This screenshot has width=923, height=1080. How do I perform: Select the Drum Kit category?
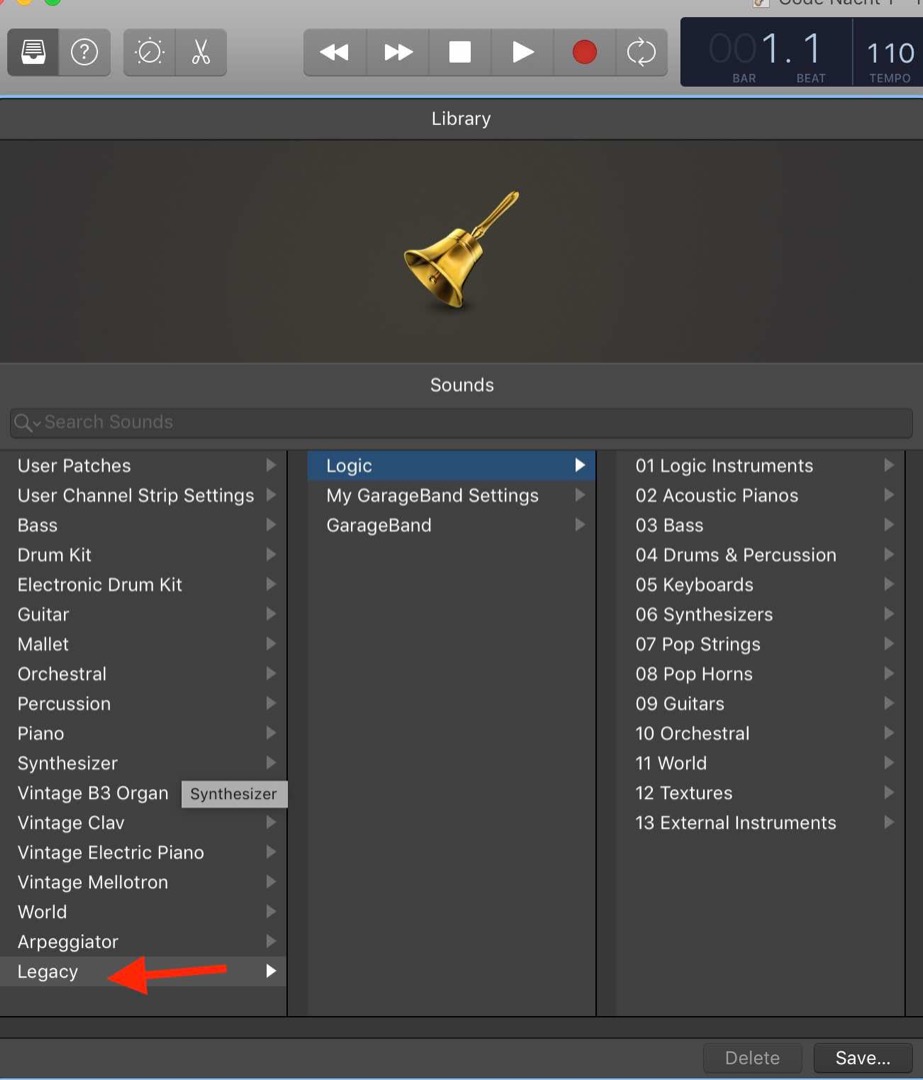(143, 554)
